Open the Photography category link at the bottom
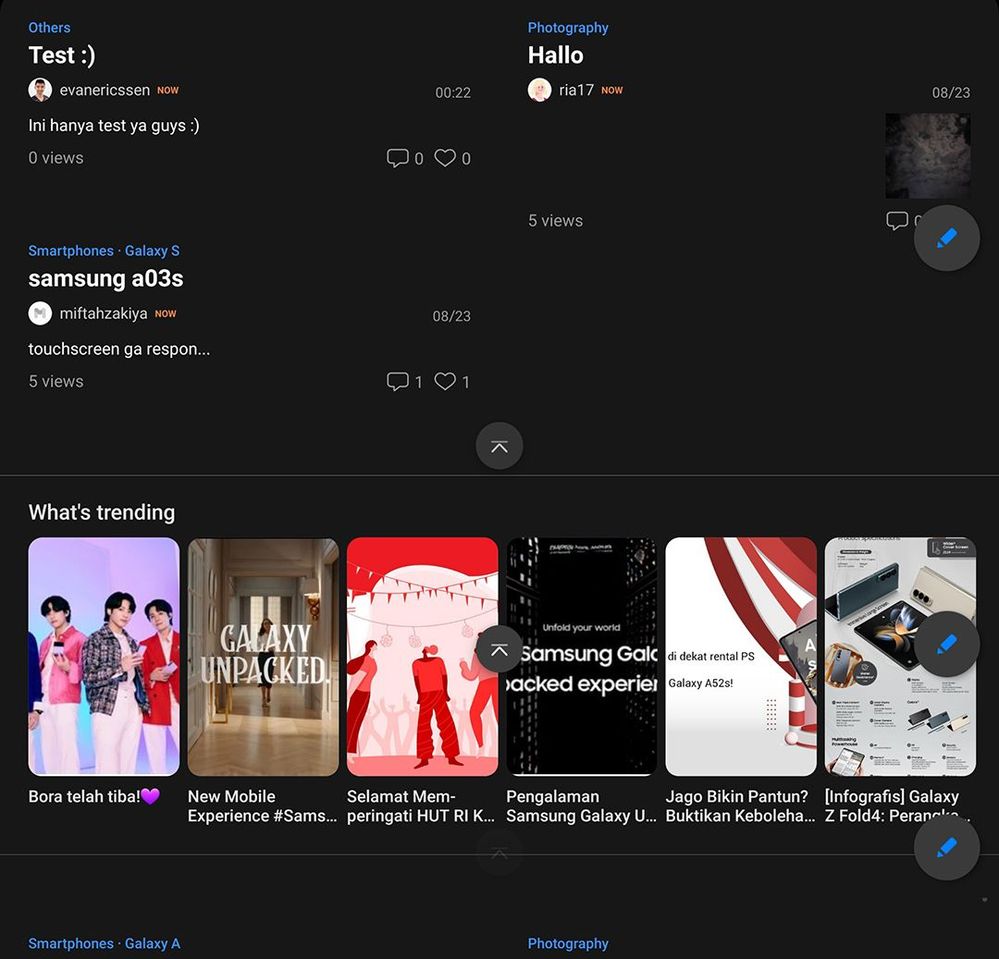The image size is (999, 959). 568,943
